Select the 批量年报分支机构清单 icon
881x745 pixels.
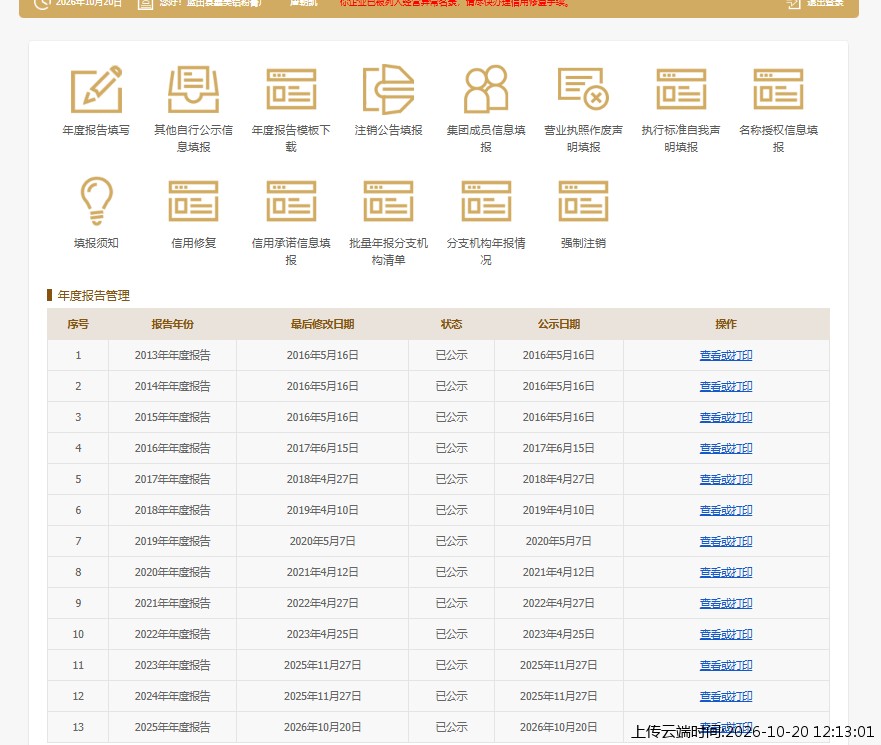(x=388, y=201)
